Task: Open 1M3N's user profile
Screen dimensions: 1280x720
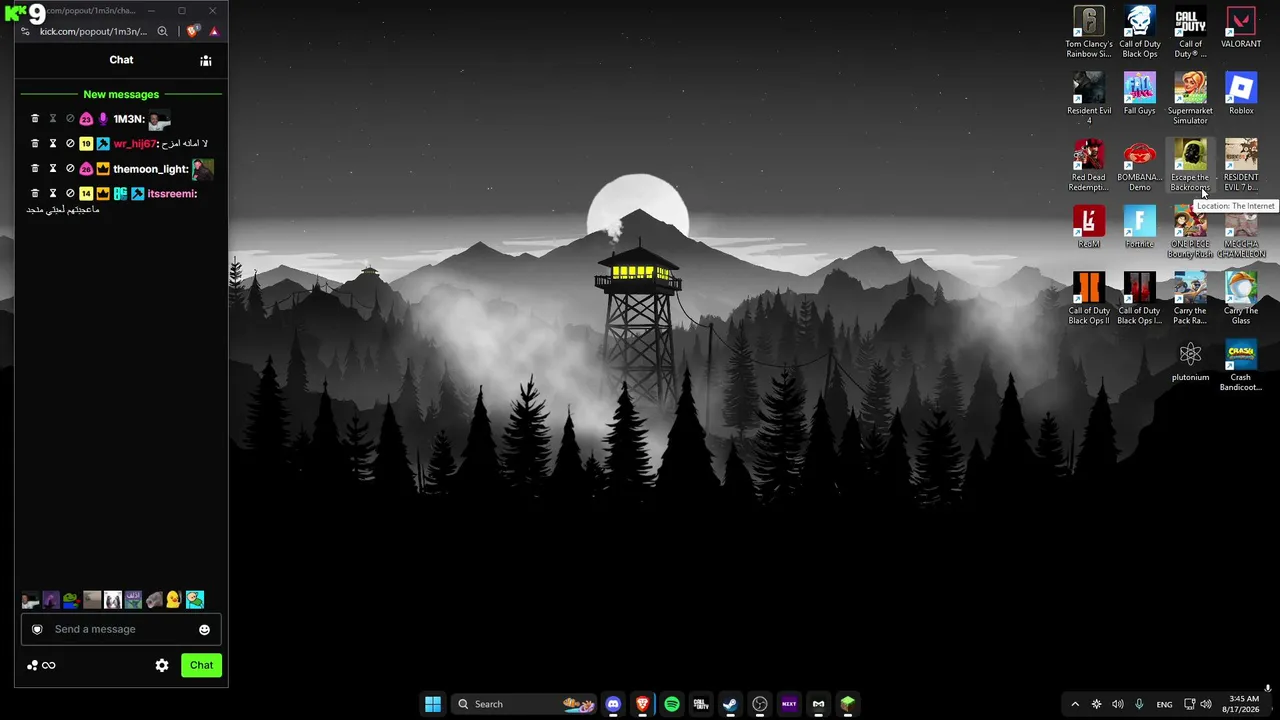Action: coord(128,119)
